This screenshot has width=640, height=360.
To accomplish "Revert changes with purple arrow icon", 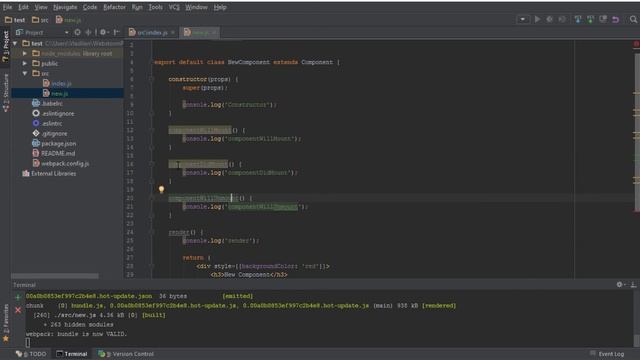I will (x=616, y=19).
